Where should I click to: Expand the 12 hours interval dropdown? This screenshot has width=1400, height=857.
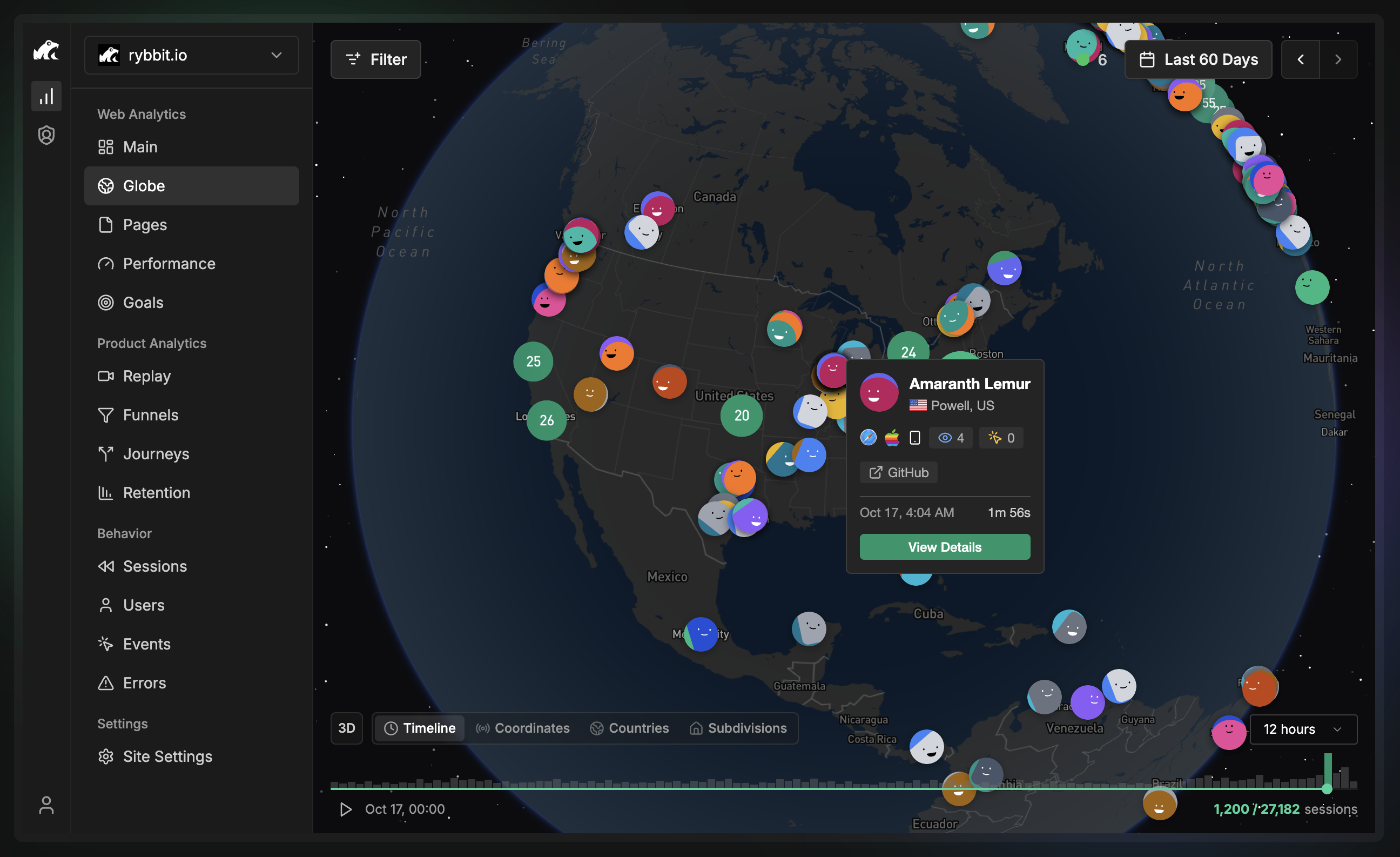click(x=1303, y=729)
